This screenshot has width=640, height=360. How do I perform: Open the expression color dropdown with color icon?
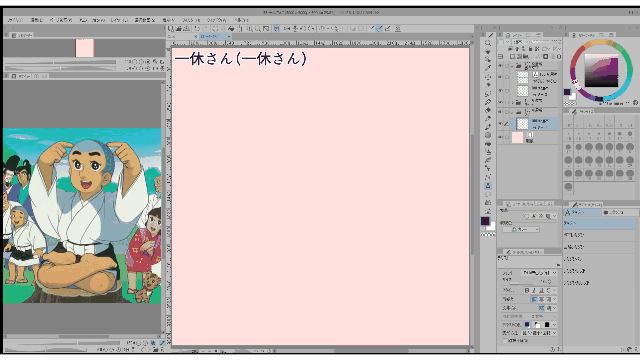pos(520,229)
